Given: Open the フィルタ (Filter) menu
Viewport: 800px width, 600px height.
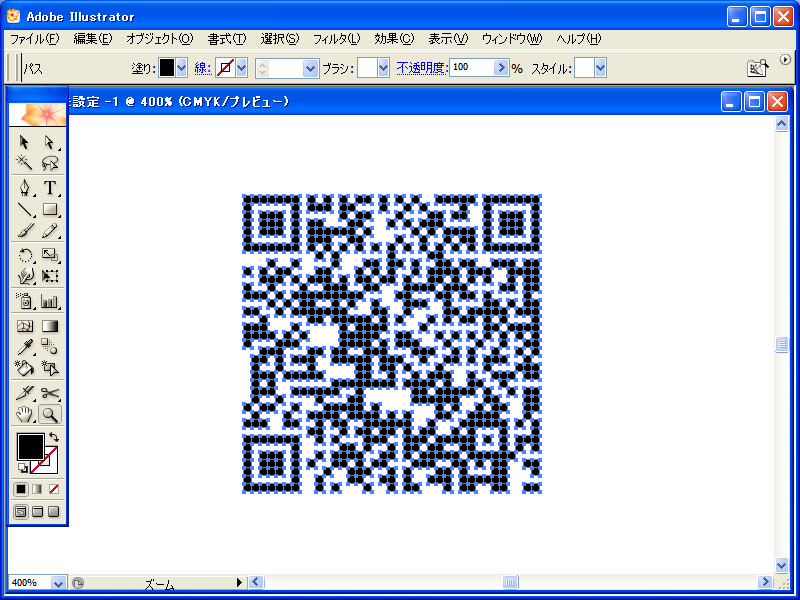Looking at the screenshot, I should (x=336, y=39).
